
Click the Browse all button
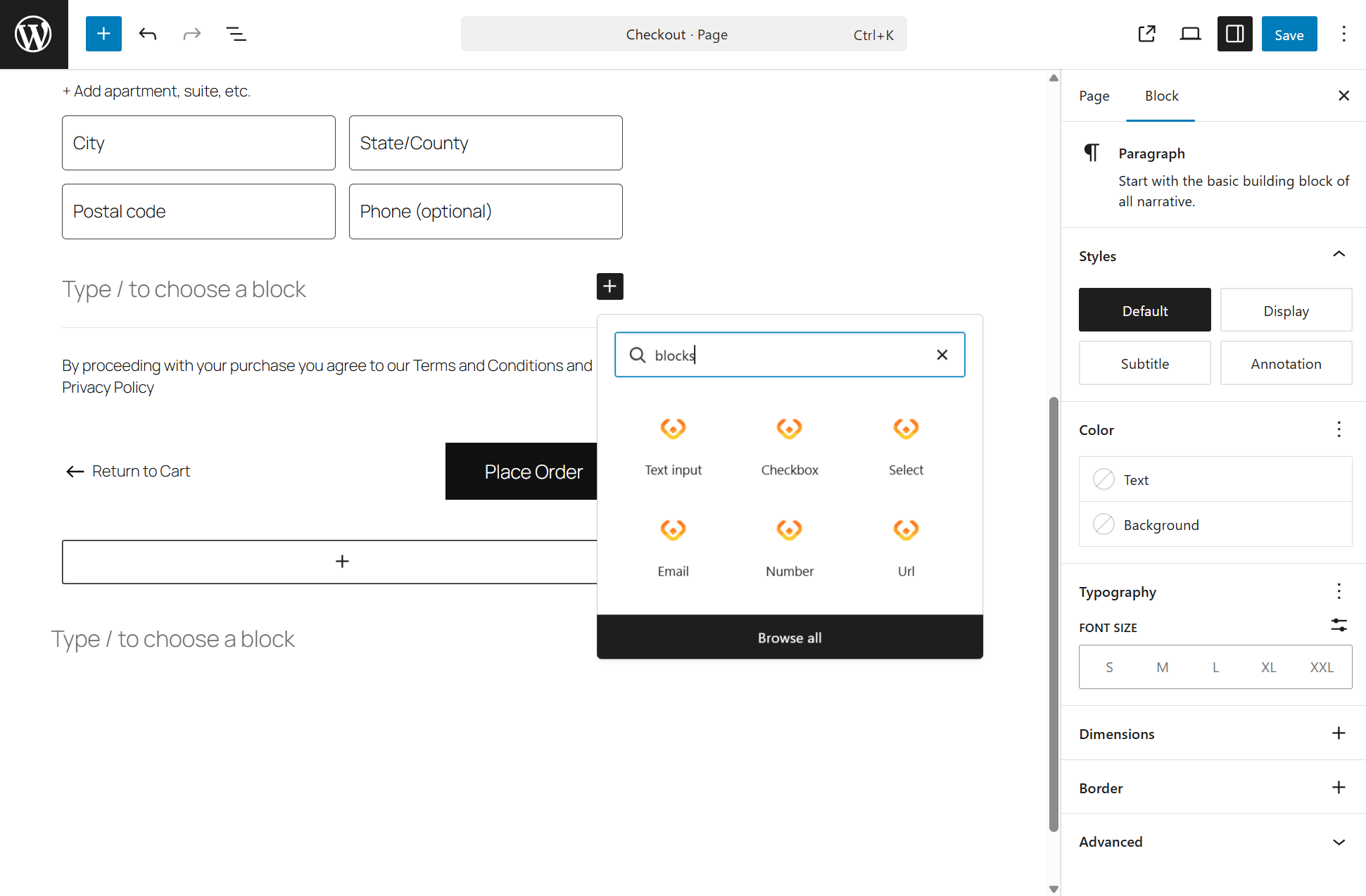point(789,637)
